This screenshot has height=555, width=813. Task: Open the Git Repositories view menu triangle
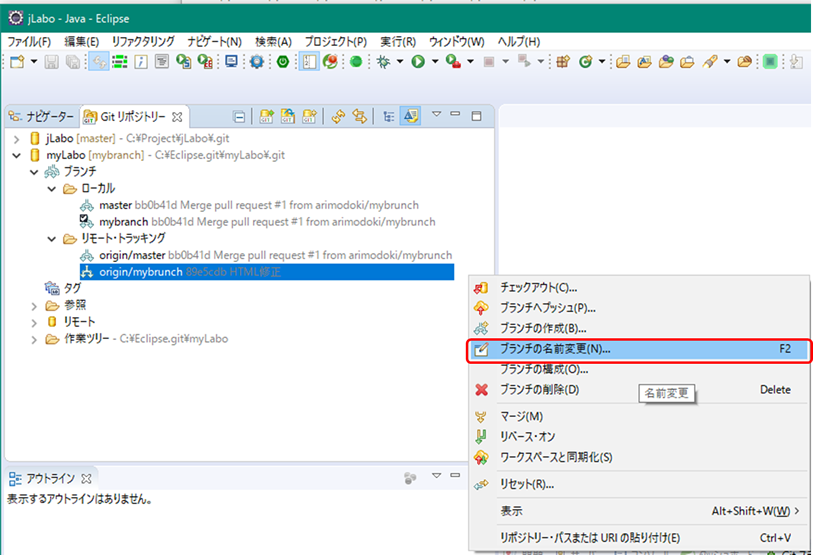(x=437, y=114)
